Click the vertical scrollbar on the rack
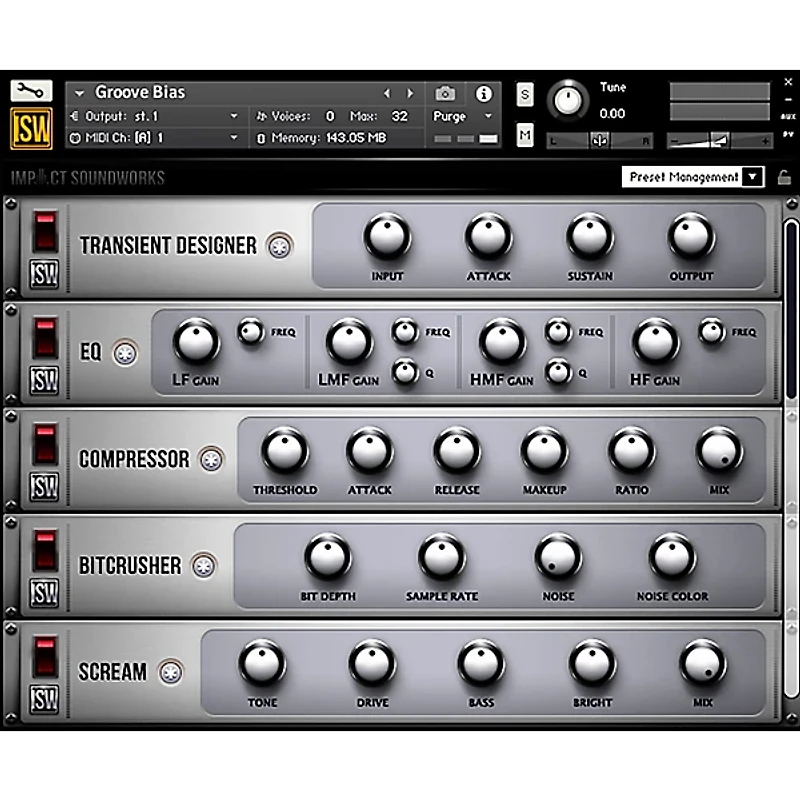The height and width of the screenshot is (800, 800). tap(791, 459)
